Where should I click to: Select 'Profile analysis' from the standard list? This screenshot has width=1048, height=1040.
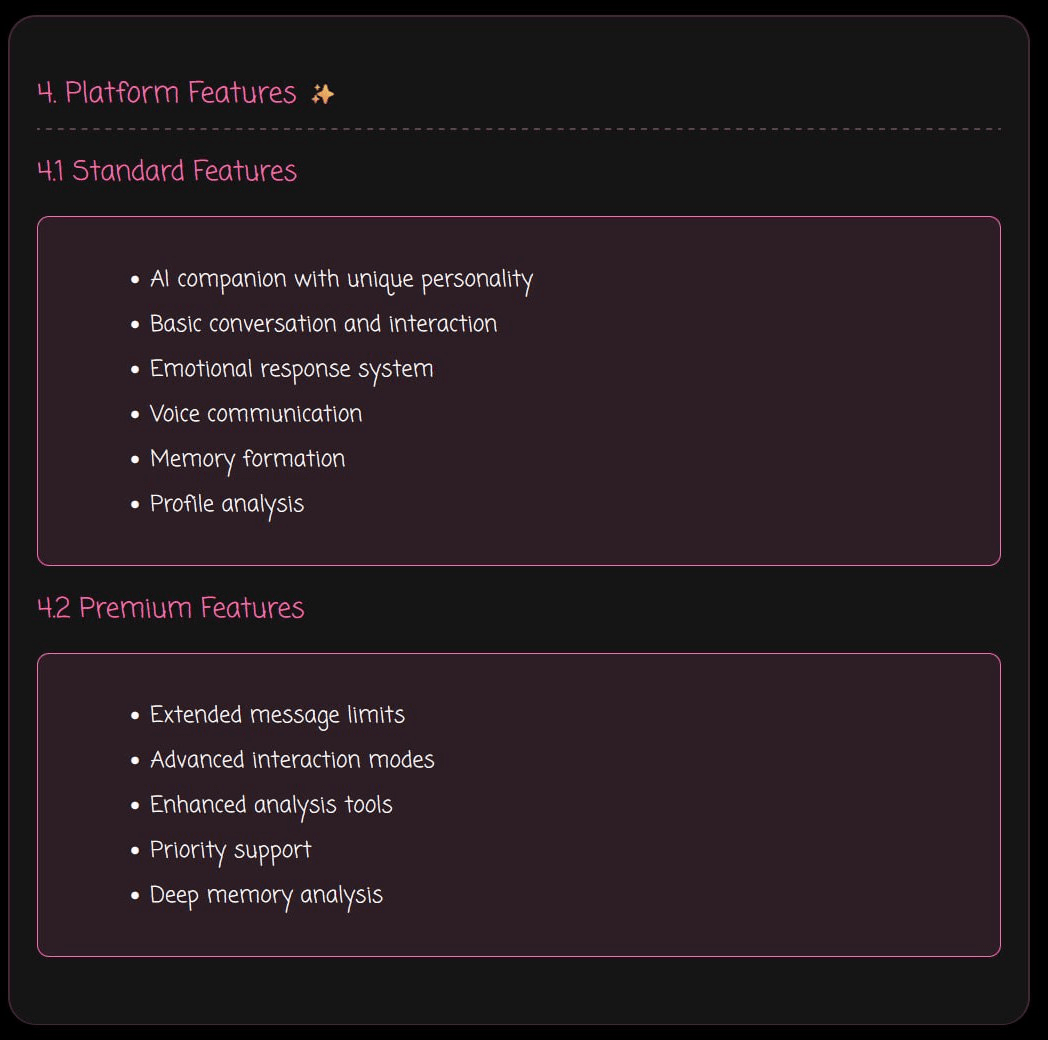[227, 504]
